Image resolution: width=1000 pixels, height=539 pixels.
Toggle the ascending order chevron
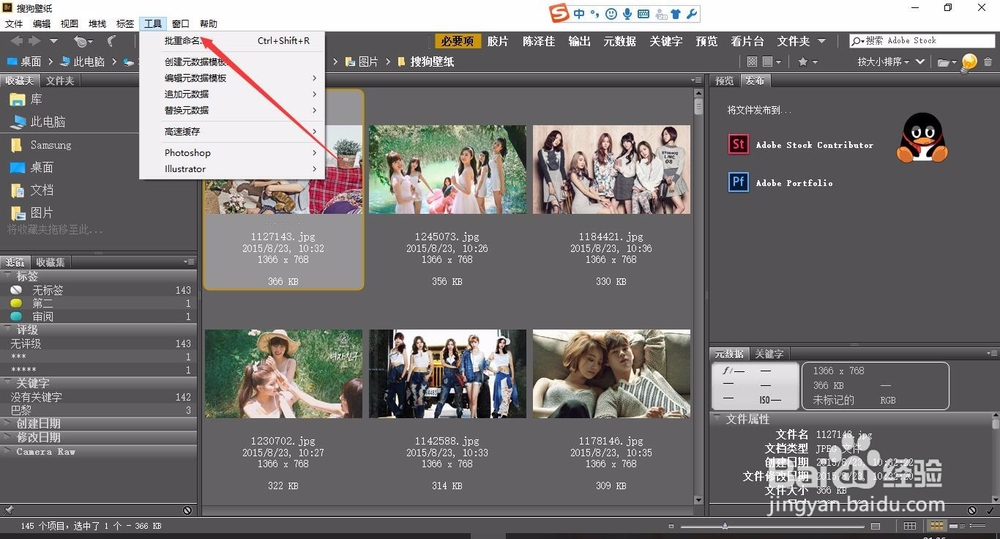920,62
